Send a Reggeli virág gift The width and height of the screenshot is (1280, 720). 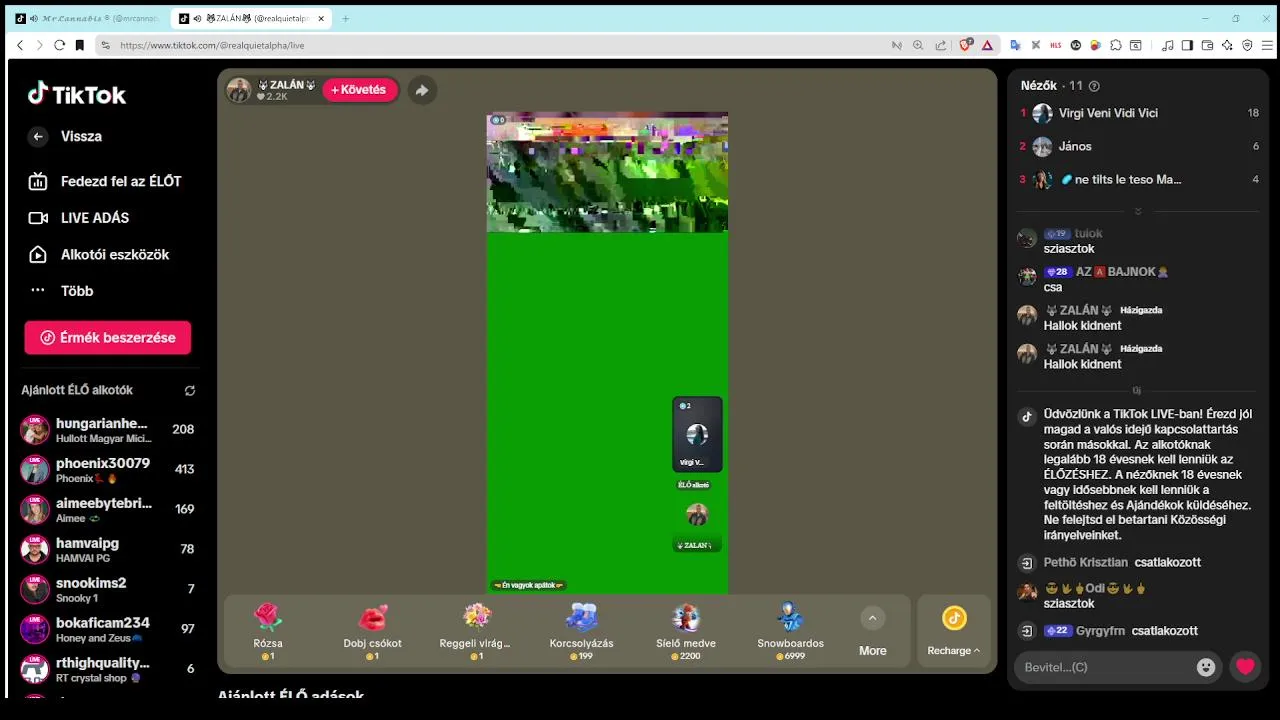pyautogui.click(x=476, y=631)
